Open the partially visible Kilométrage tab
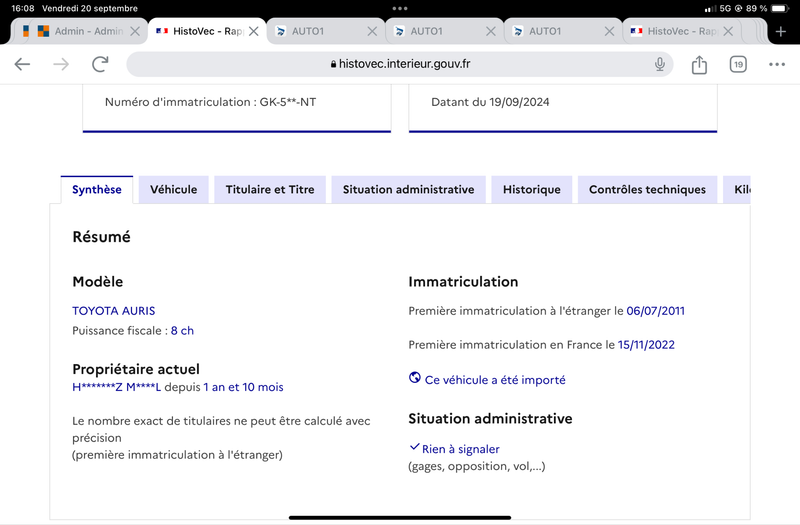 tap(737, 190)
